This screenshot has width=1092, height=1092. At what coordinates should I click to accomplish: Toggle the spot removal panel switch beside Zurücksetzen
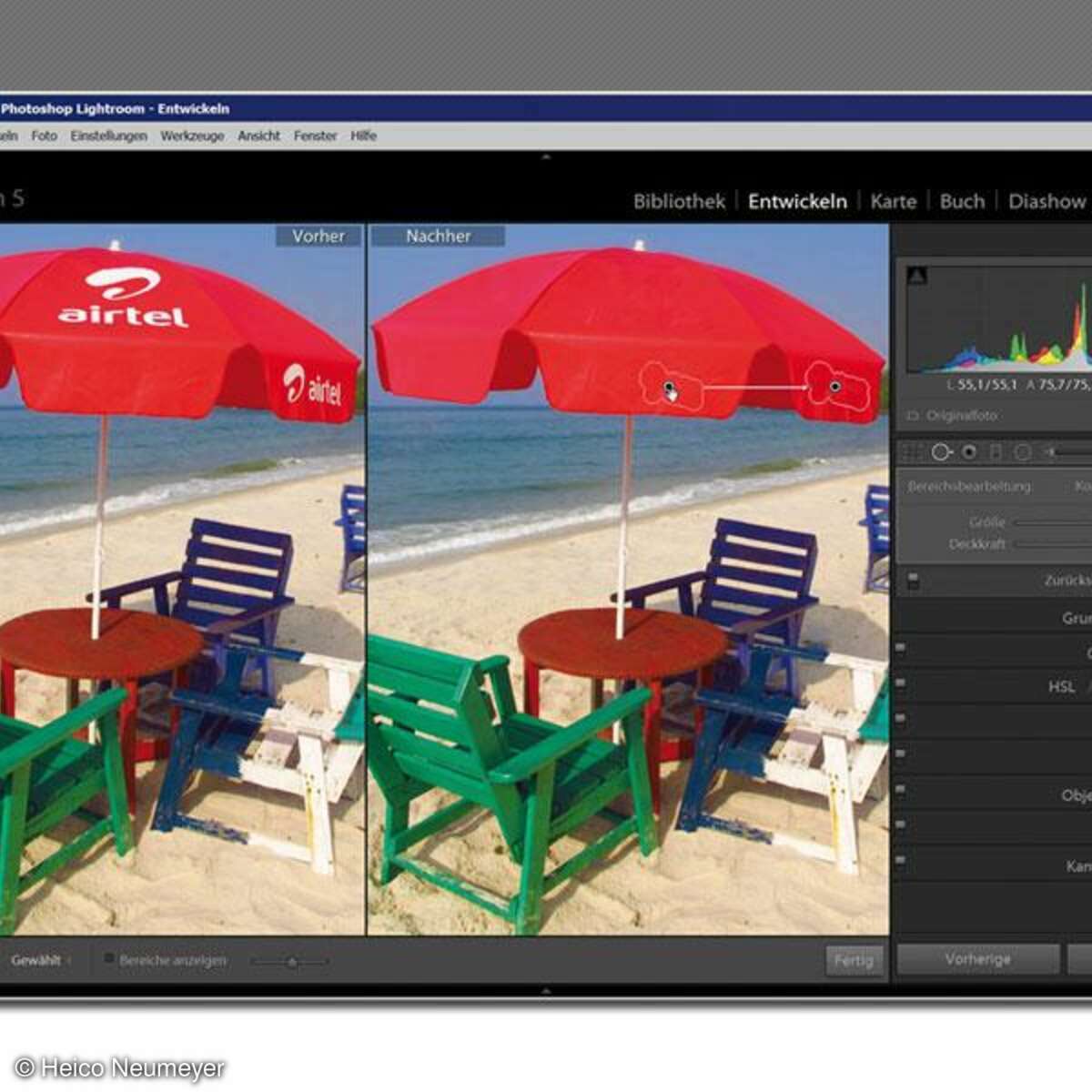(913, 580)
